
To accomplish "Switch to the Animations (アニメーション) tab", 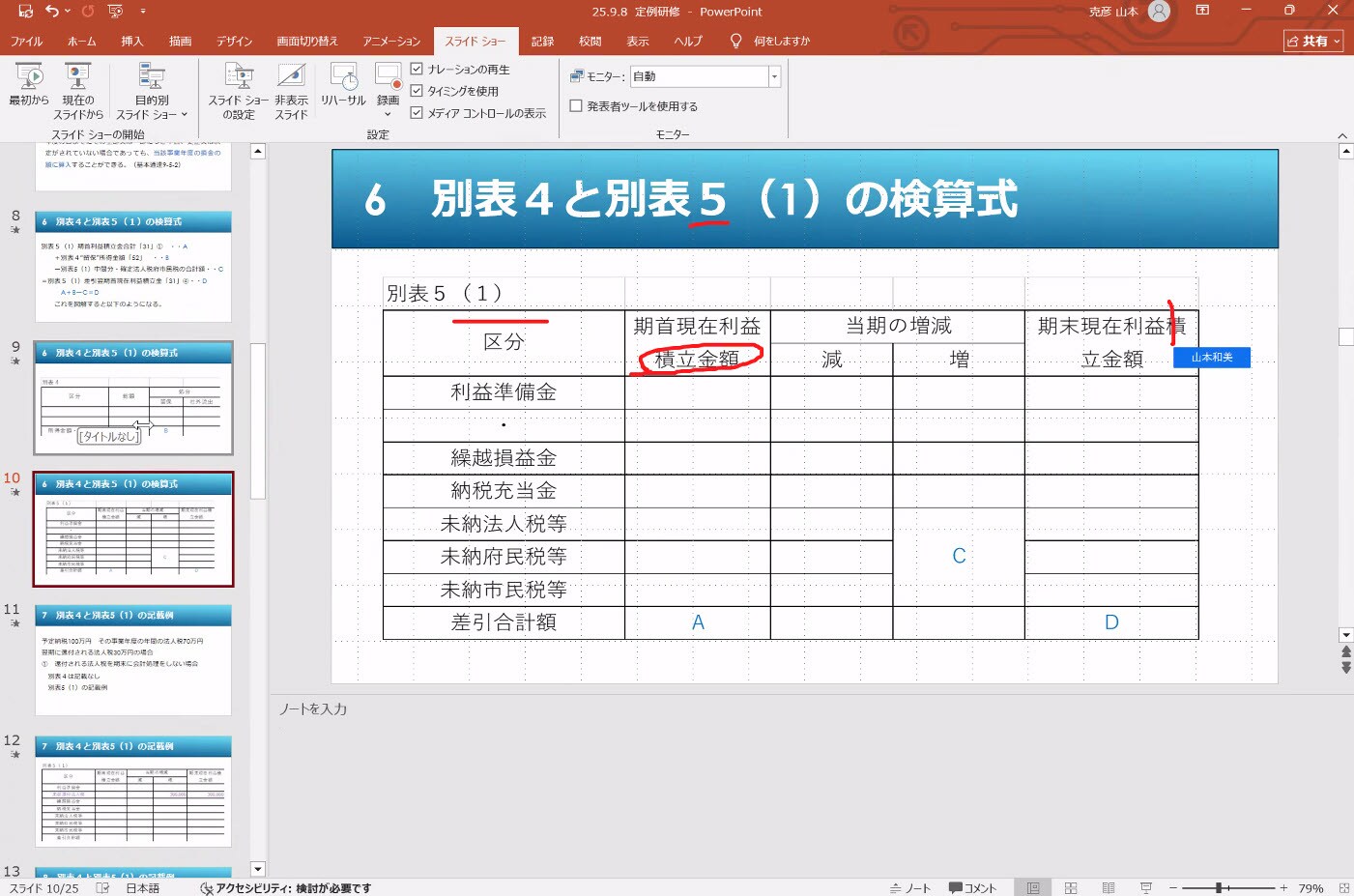I will tap(391, 42).
